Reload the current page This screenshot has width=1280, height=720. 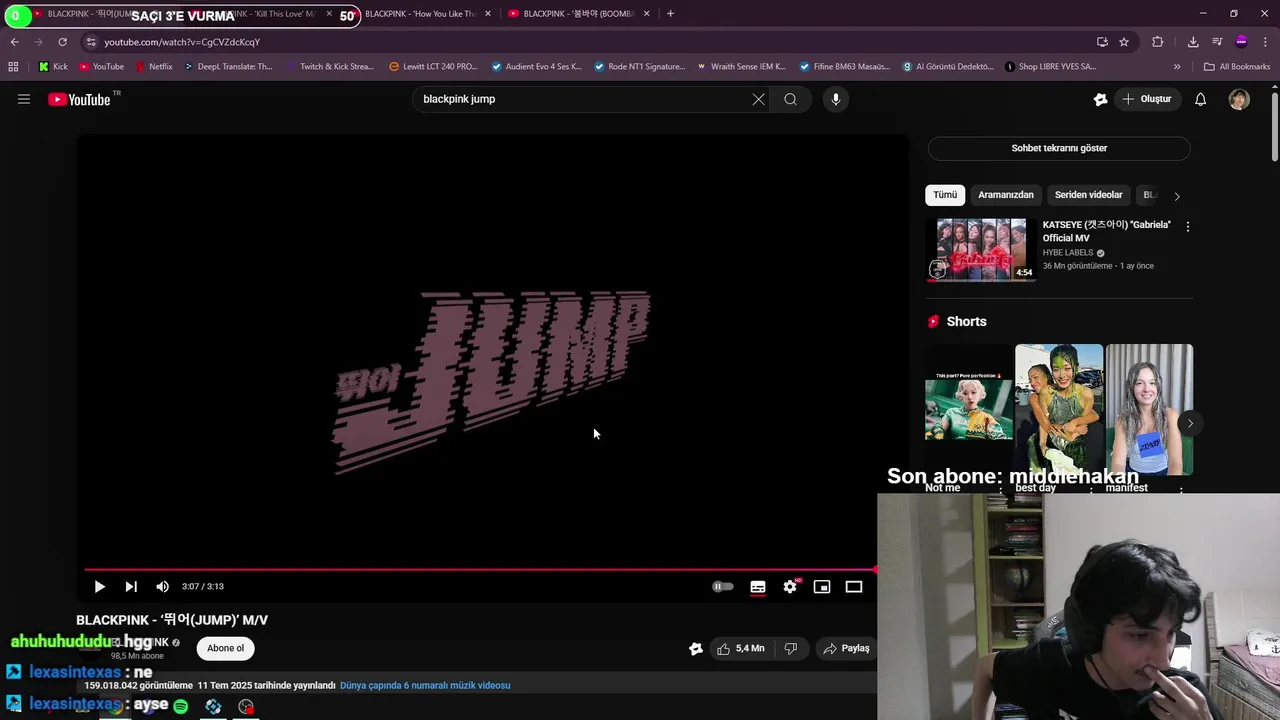[x=62, y=42]
